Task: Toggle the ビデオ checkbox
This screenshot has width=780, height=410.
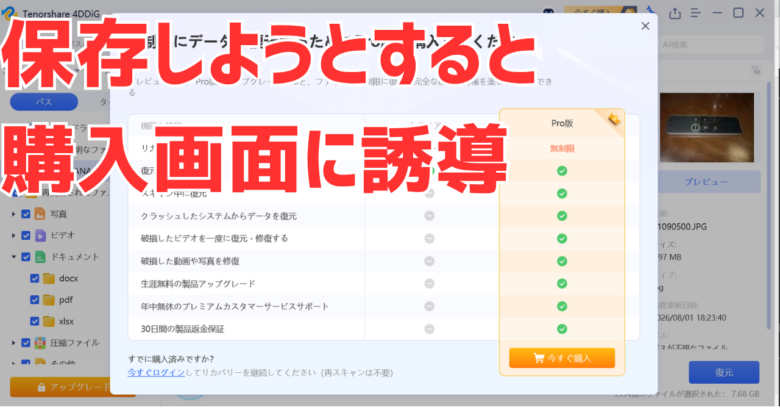Action: pyautogui.click(x=26, y=235)
